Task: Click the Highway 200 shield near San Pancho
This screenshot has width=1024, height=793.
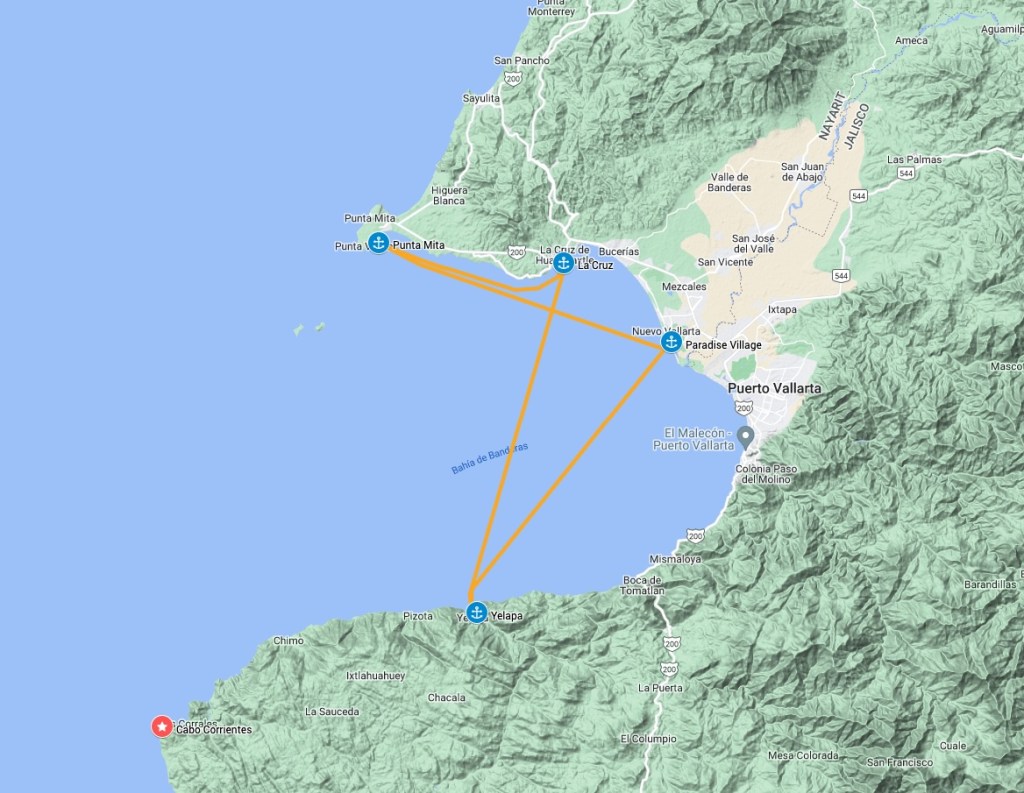Action: tap(513, 78)
